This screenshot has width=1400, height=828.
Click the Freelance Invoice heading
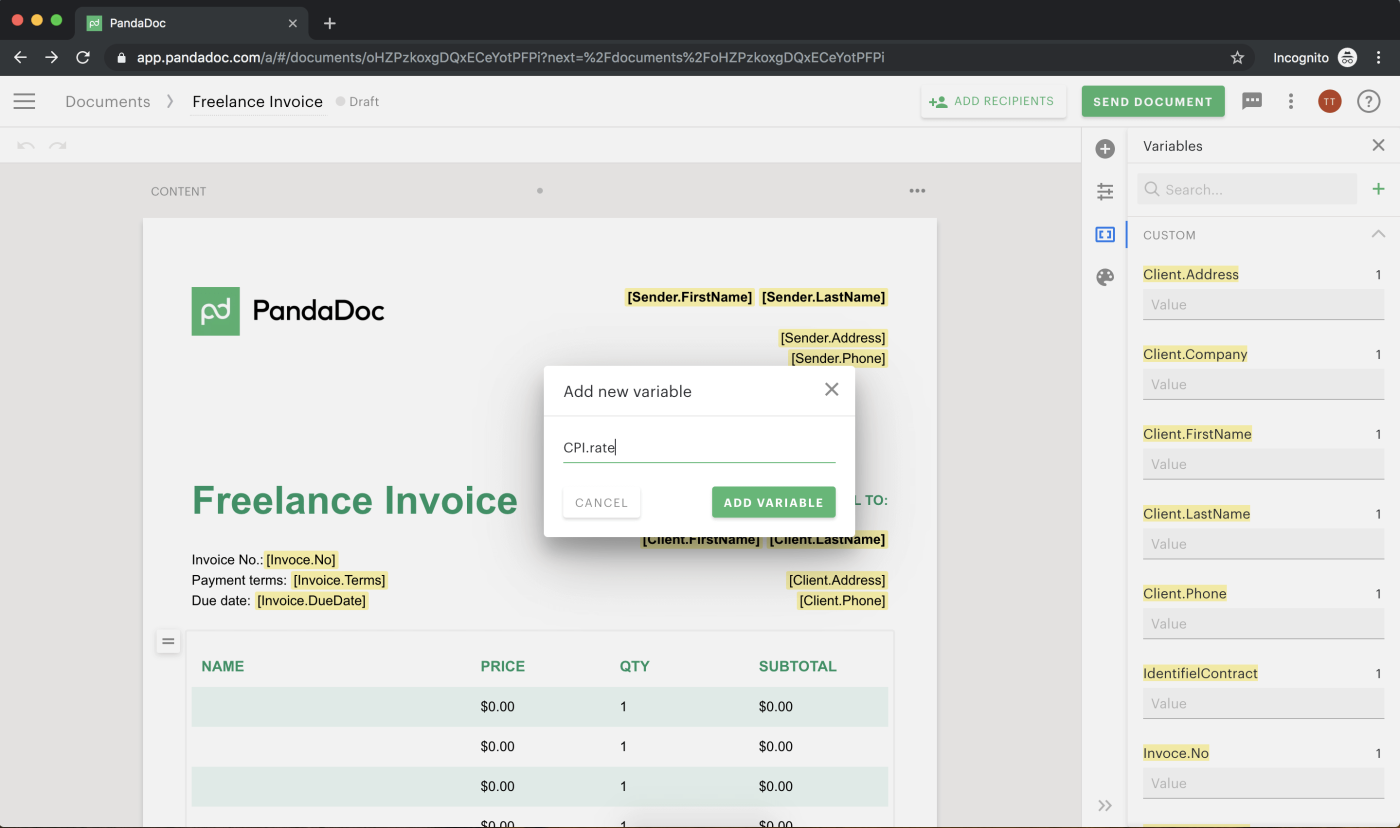tap(355, 500)
